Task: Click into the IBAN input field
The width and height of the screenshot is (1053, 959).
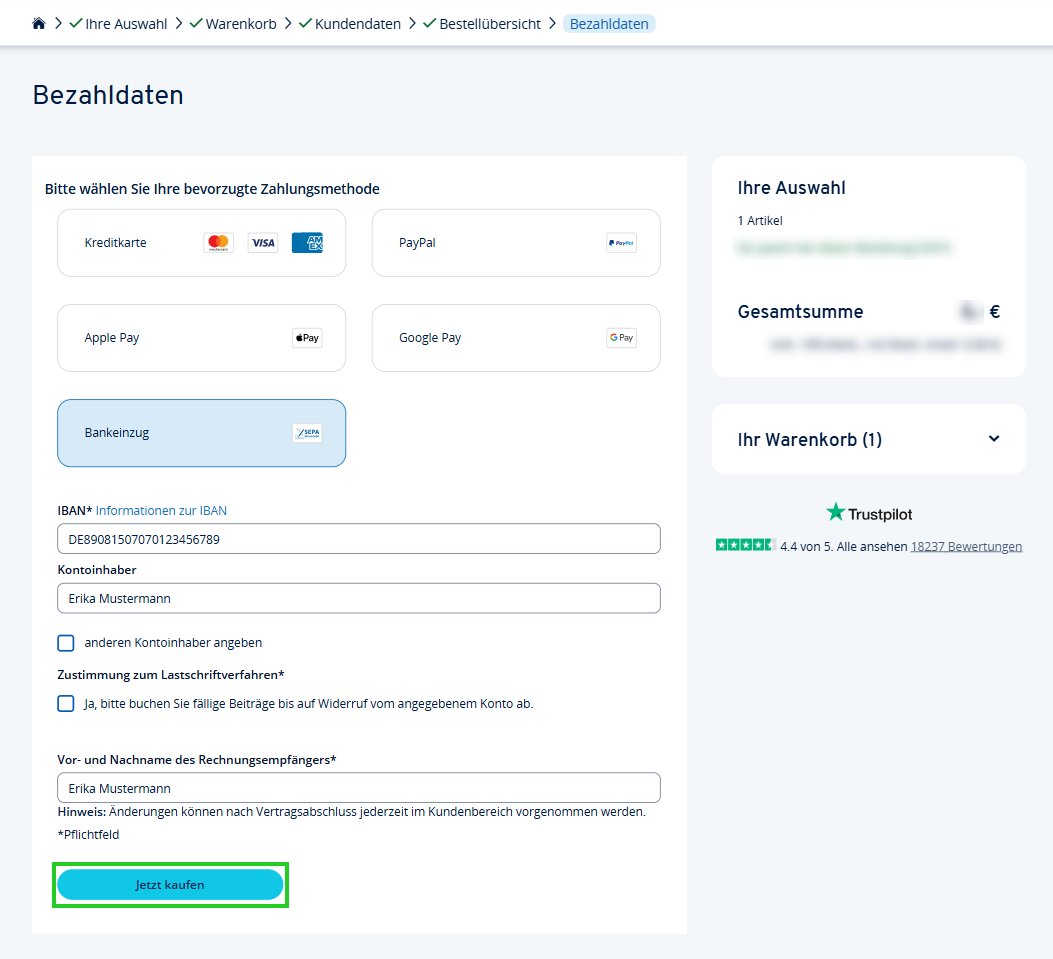Action: pos(358,538)
